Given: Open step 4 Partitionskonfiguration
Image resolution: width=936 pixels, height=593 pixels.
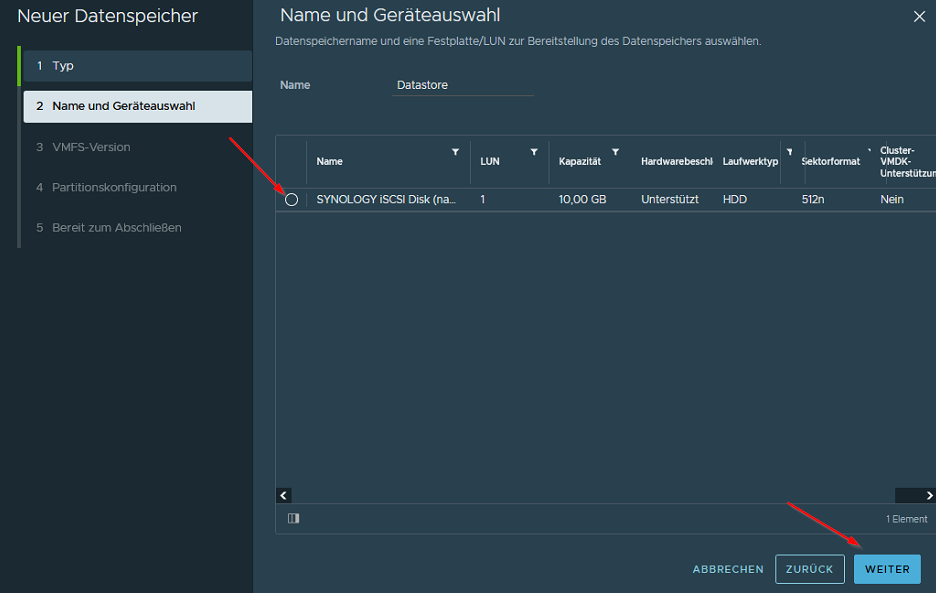Looking at the screenshot, I should click(137, 187).
